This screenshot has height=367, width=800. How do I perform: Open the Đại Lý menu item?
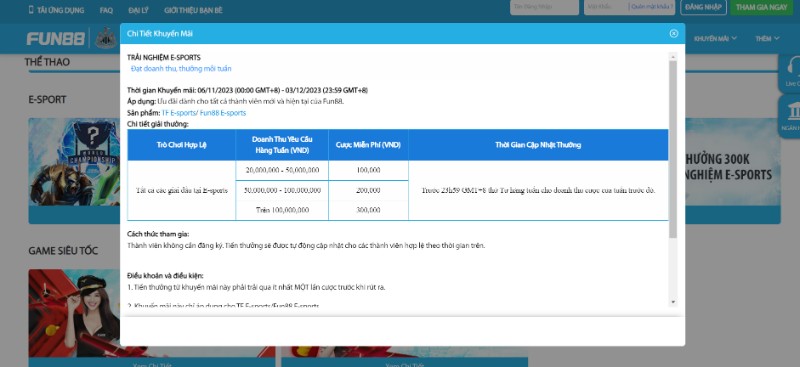(138, 10)
